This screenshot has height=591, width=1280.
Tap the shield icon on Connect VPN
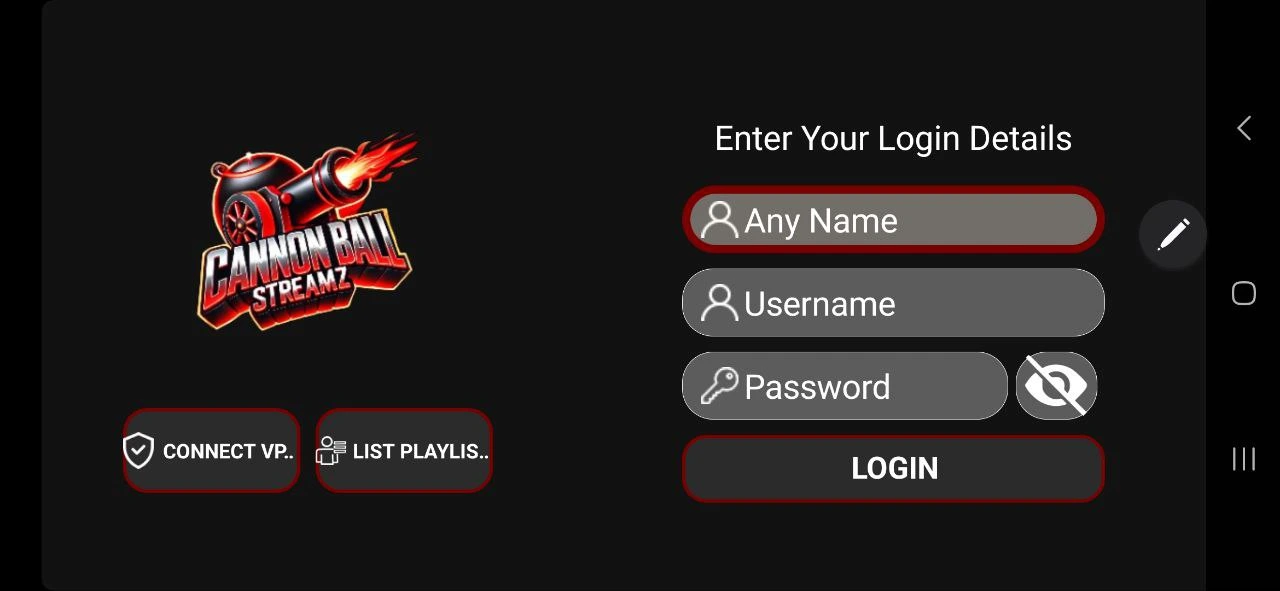138,451
